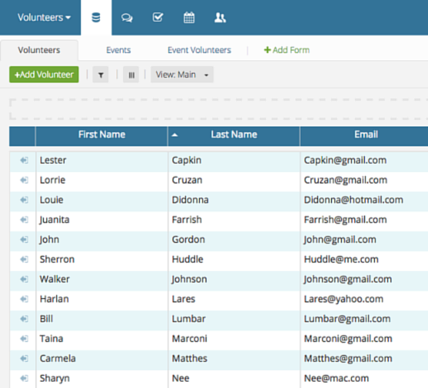Open record icon for Sherron Huddle
The width and height of the screenshot is (428, 388).
(24, 259)
